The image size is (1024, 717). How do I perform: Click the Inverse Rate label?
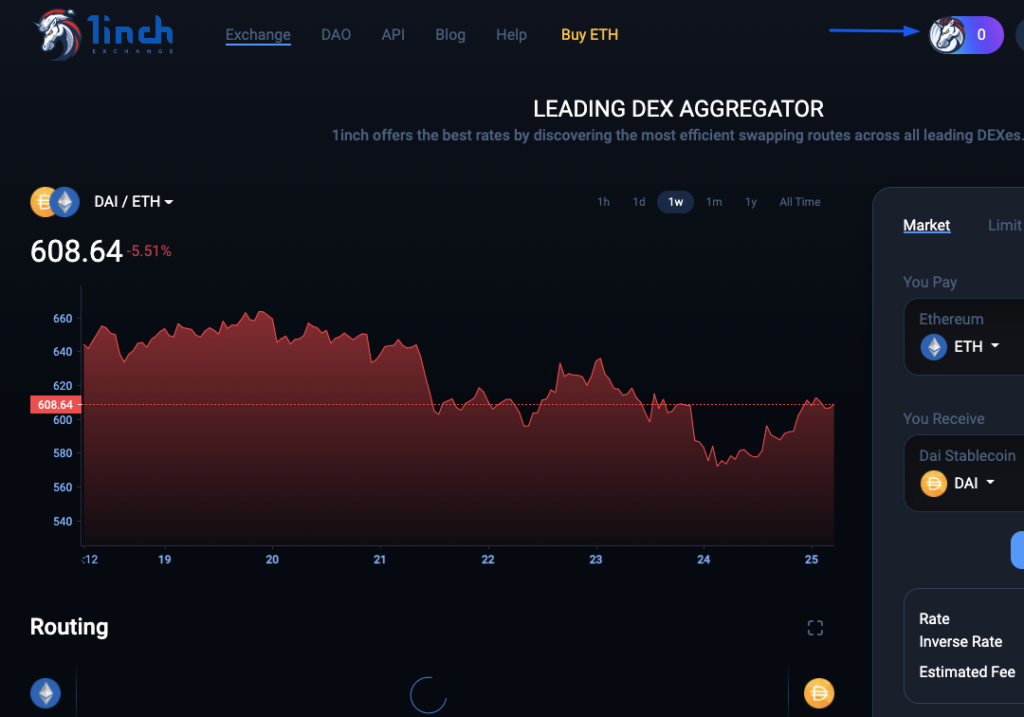click(x=961, y=642)
